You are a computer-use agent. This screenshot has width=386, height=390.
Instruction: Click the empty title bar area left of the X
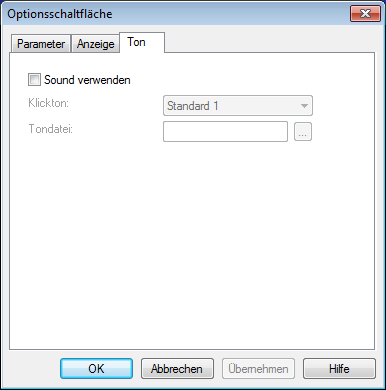[x=230, y=13]
